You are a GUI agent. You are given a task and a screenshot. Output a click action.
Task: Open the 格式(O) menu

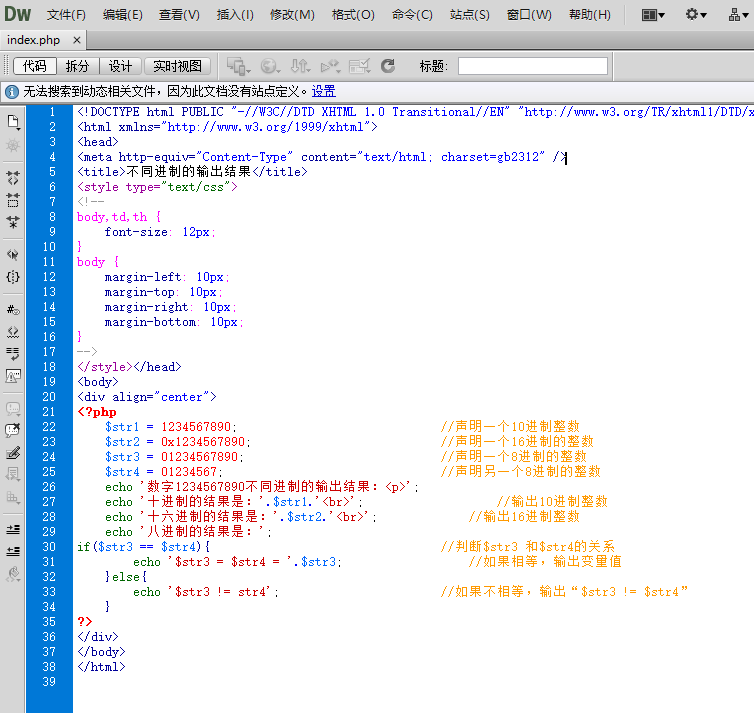point(353,15)
